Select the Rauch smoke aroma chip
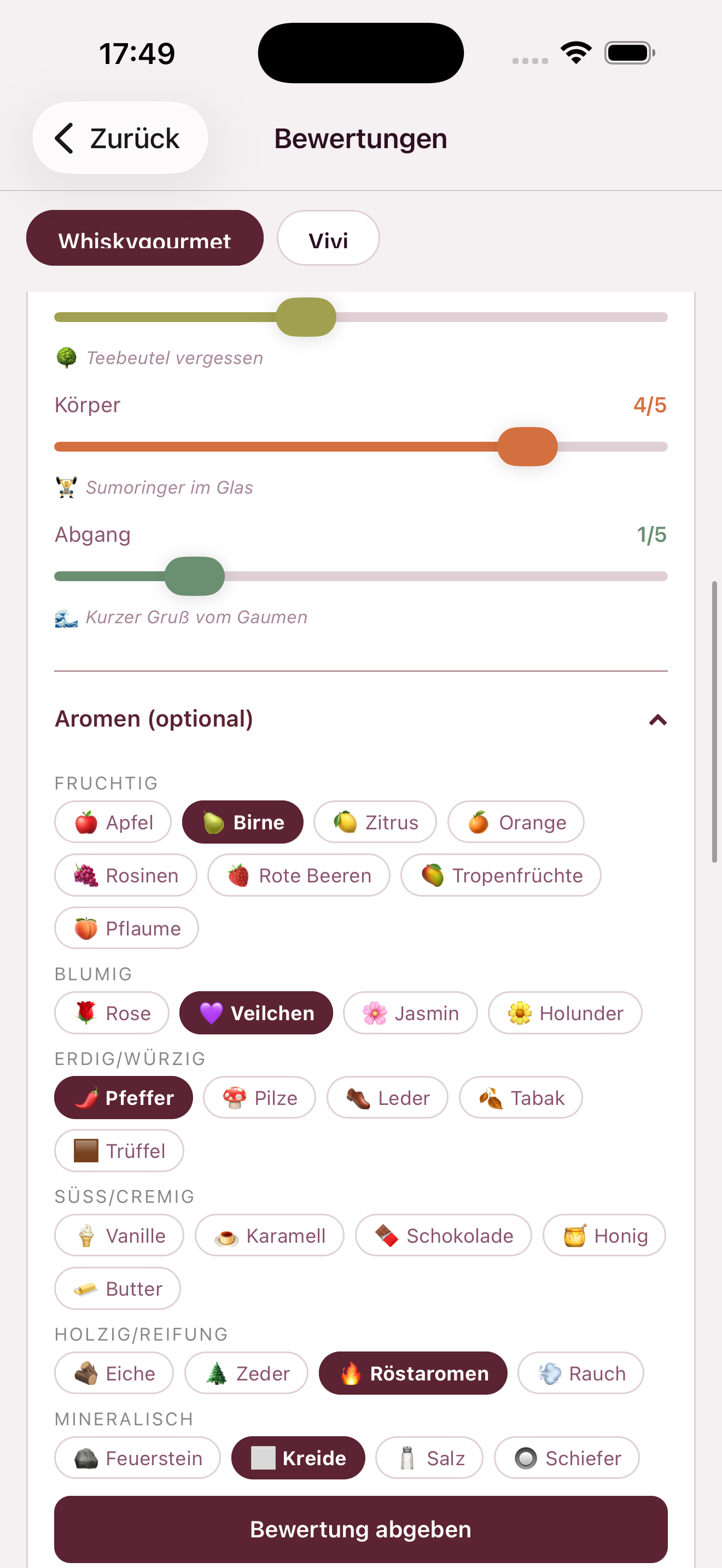The image size is (722, 1568). pyautogui.click(x=580, y=1373)
